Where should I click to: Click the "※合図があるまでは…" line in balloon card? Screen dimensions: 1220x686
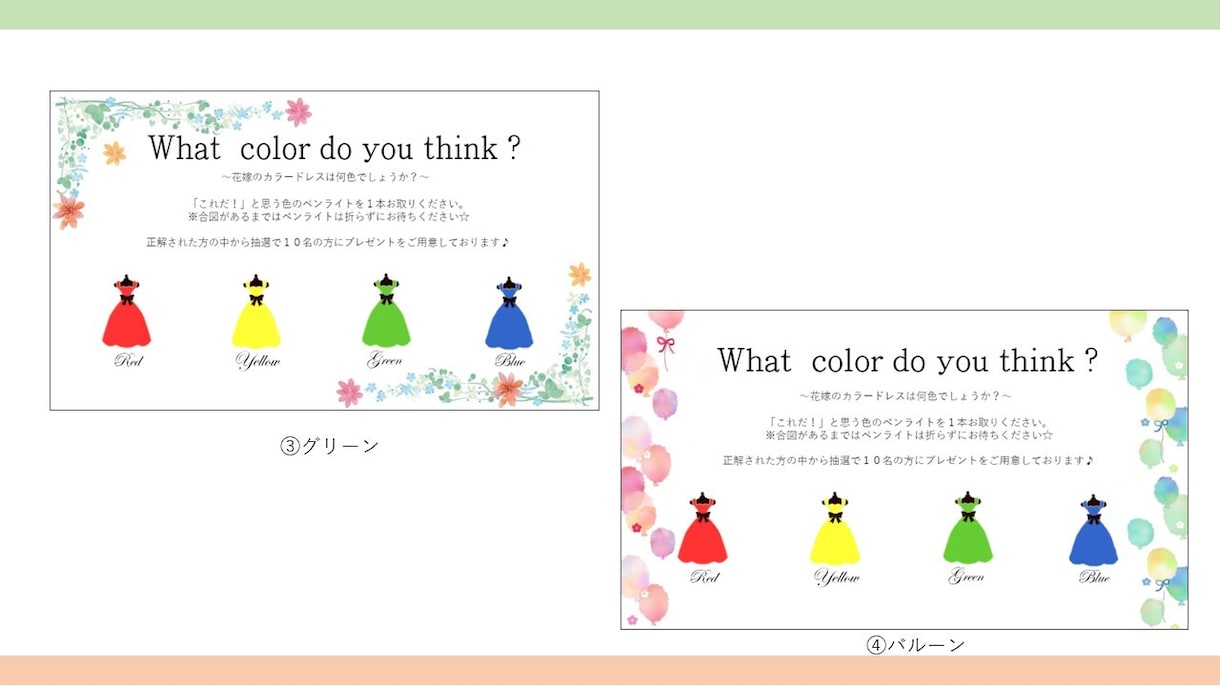coord(908,435)
